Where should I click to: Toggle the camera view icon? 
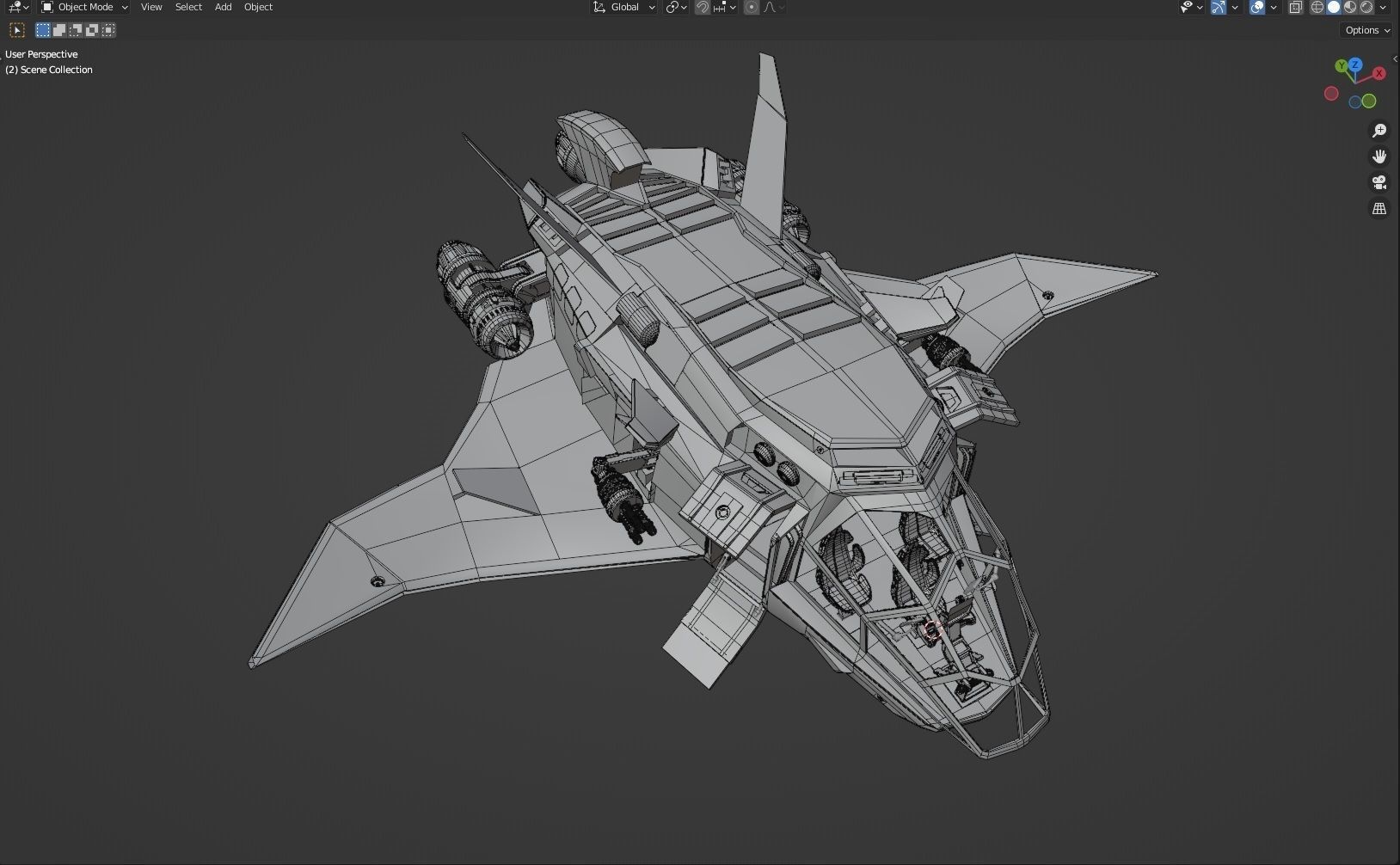(1379, 182)
